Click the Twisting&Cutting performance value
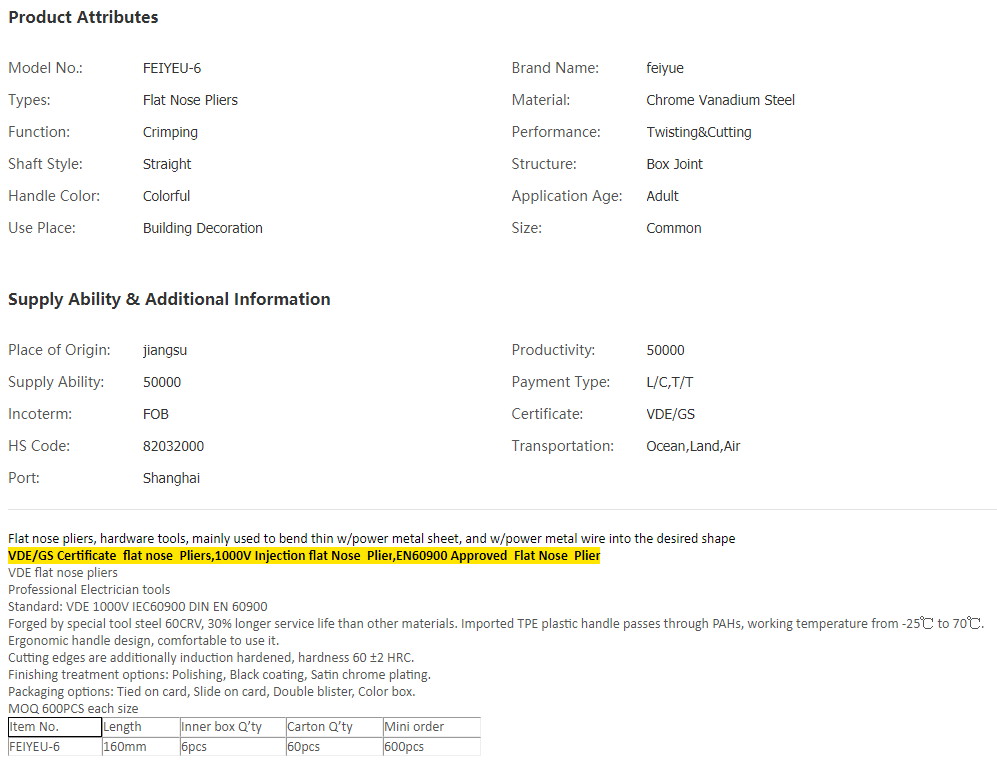Viewport: 997px width, 769px height. pos(698,132)
